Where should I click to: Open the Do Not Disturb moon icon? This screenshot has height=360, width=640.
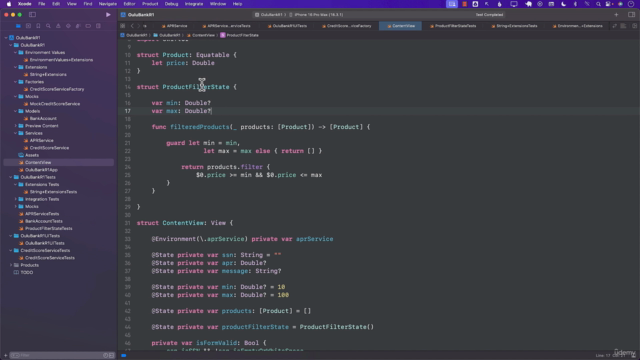click(x=564, y=4)
